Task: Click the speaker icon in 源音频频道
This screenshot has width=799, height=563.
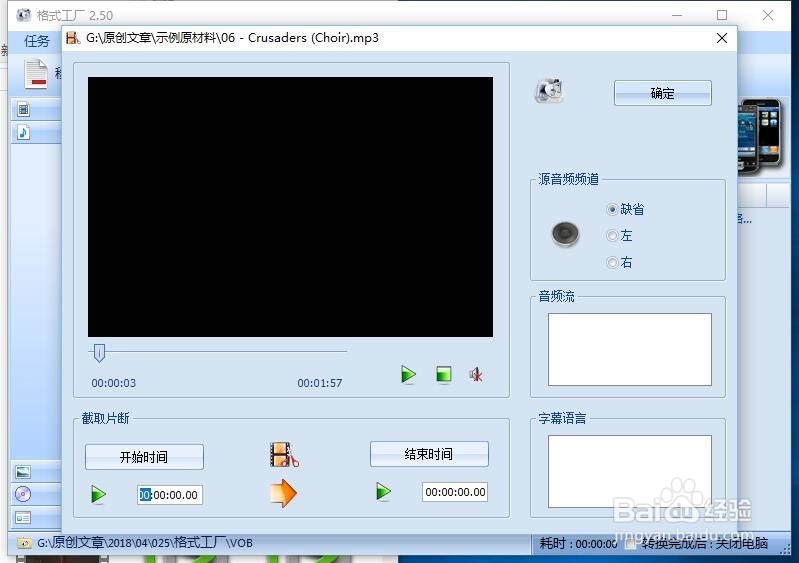Action: pyautogui.click(x=566, y=234)
